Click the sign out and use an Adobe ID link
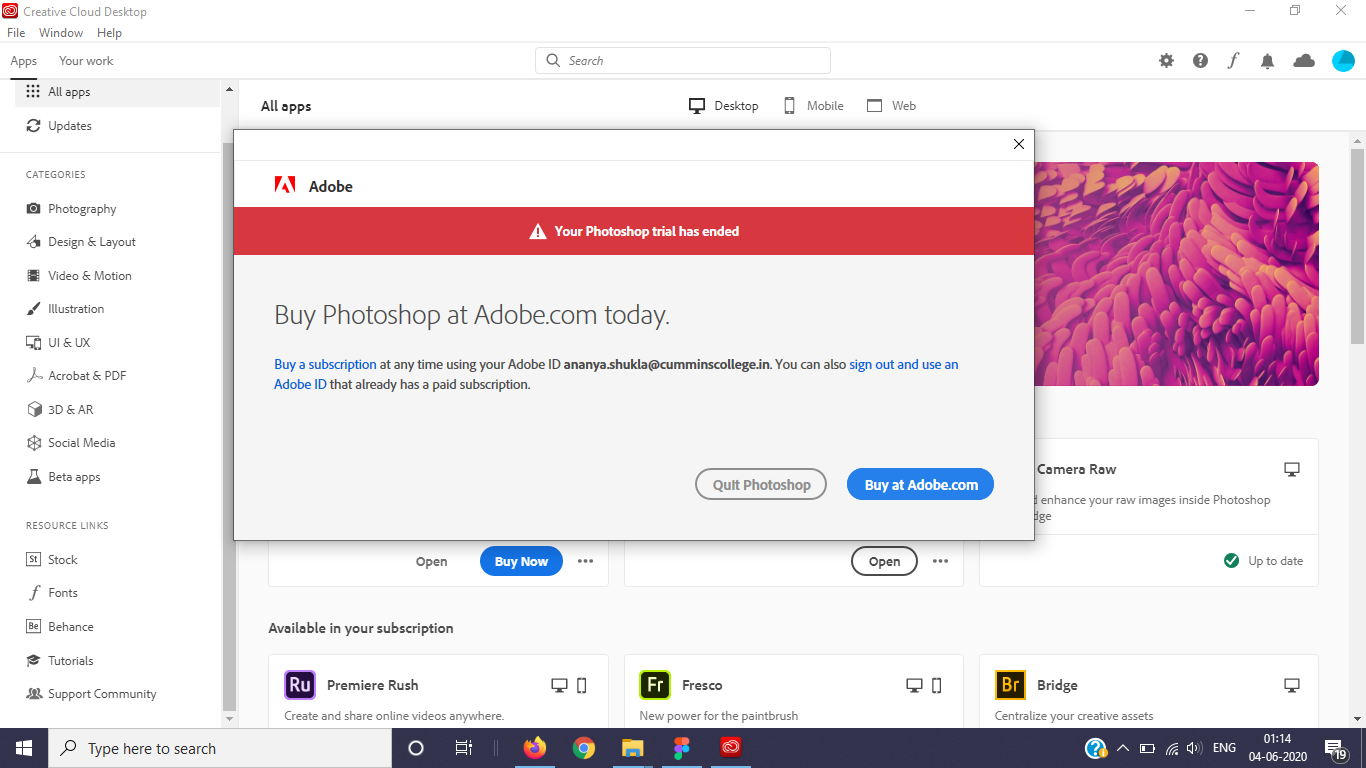The height and width of the screenshot is (768, 1366). pos(903,364)
